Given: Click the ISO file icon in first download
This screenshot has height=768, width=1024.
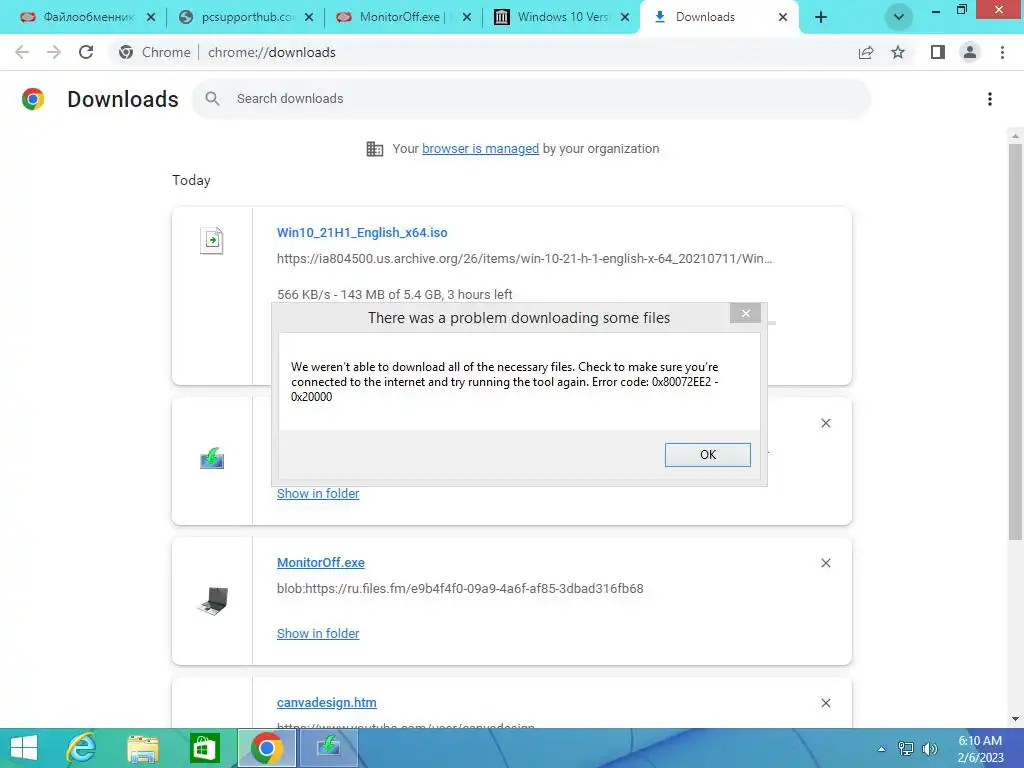Looking at the screenshot, I should point(212,240).
